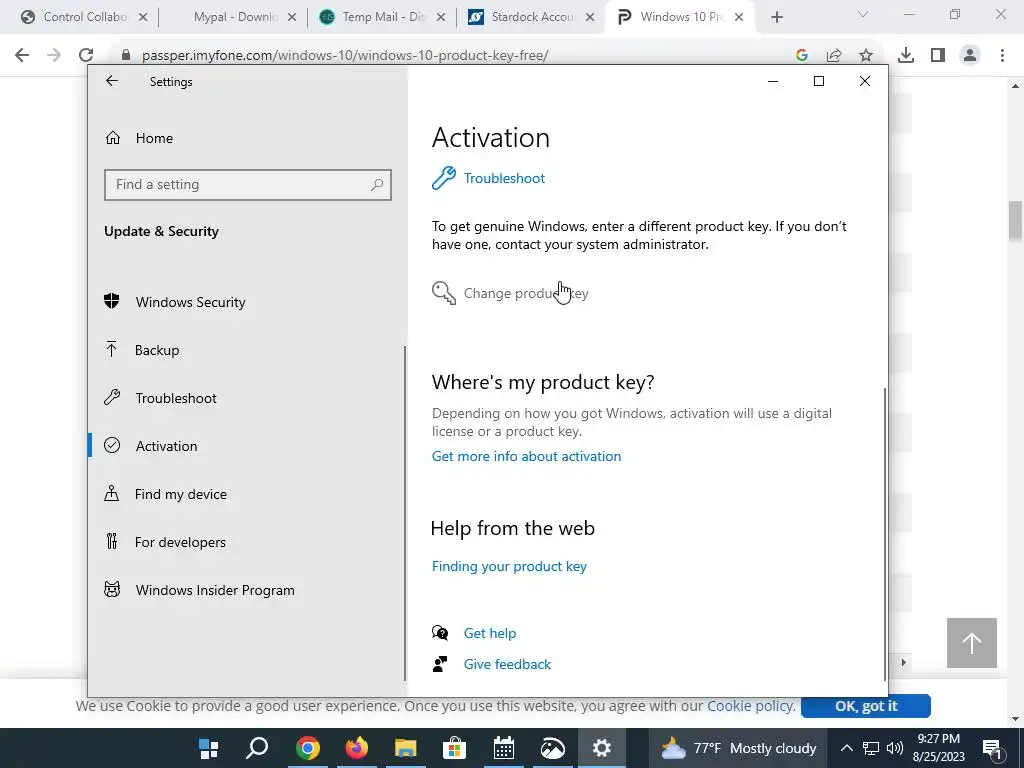Click the wrench icon next to Troubleshoot link

[443, 178]
